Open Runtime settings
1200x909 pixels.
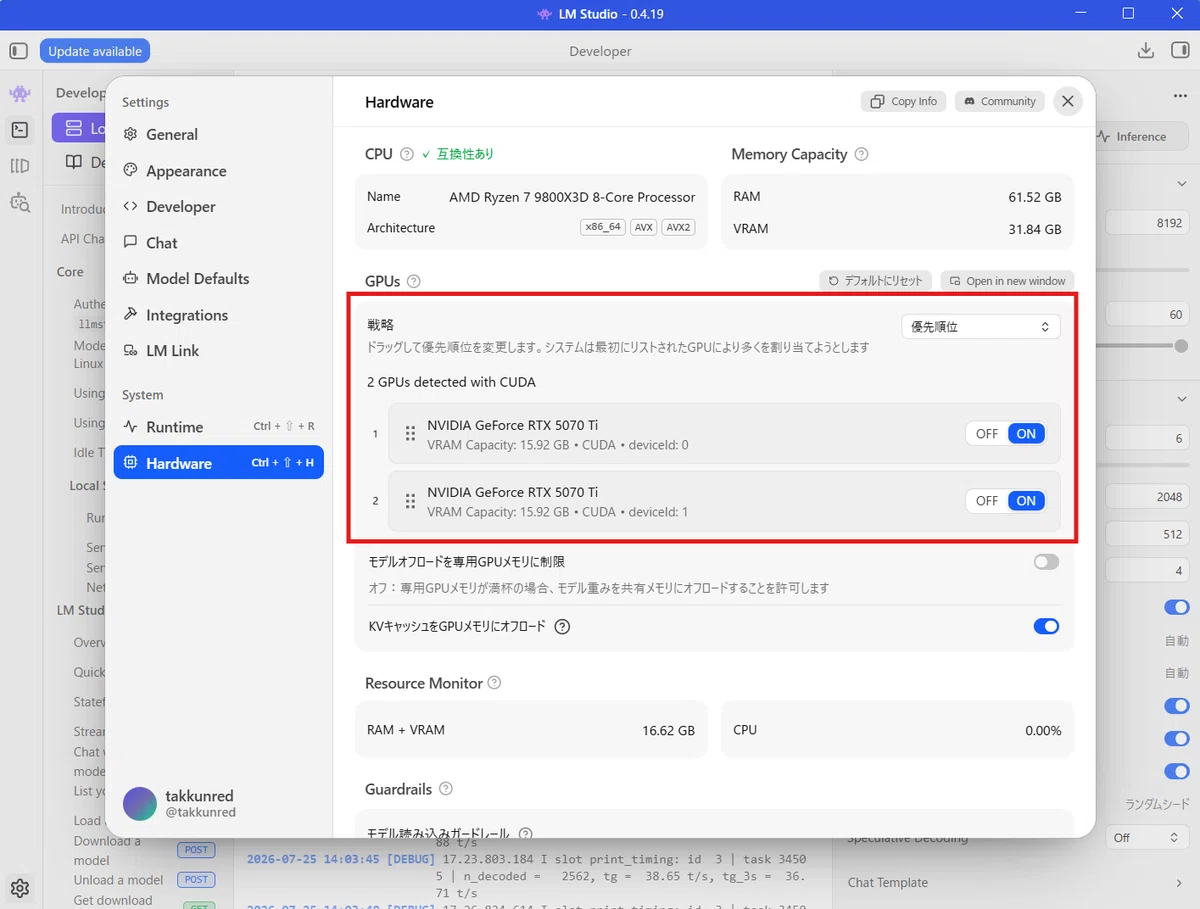[218, 427]
